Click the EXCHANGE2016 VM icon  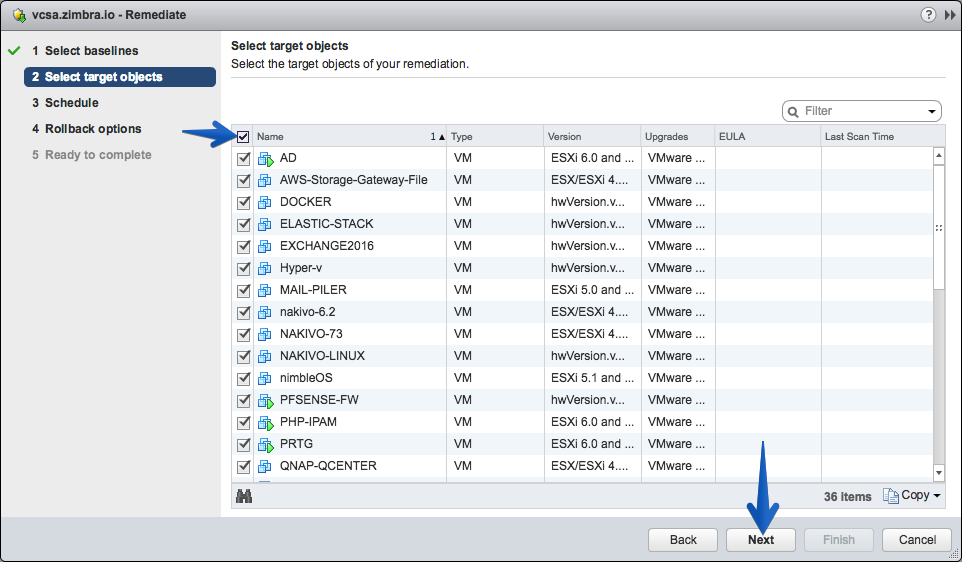pyautogui.click(x=264, y=247)
